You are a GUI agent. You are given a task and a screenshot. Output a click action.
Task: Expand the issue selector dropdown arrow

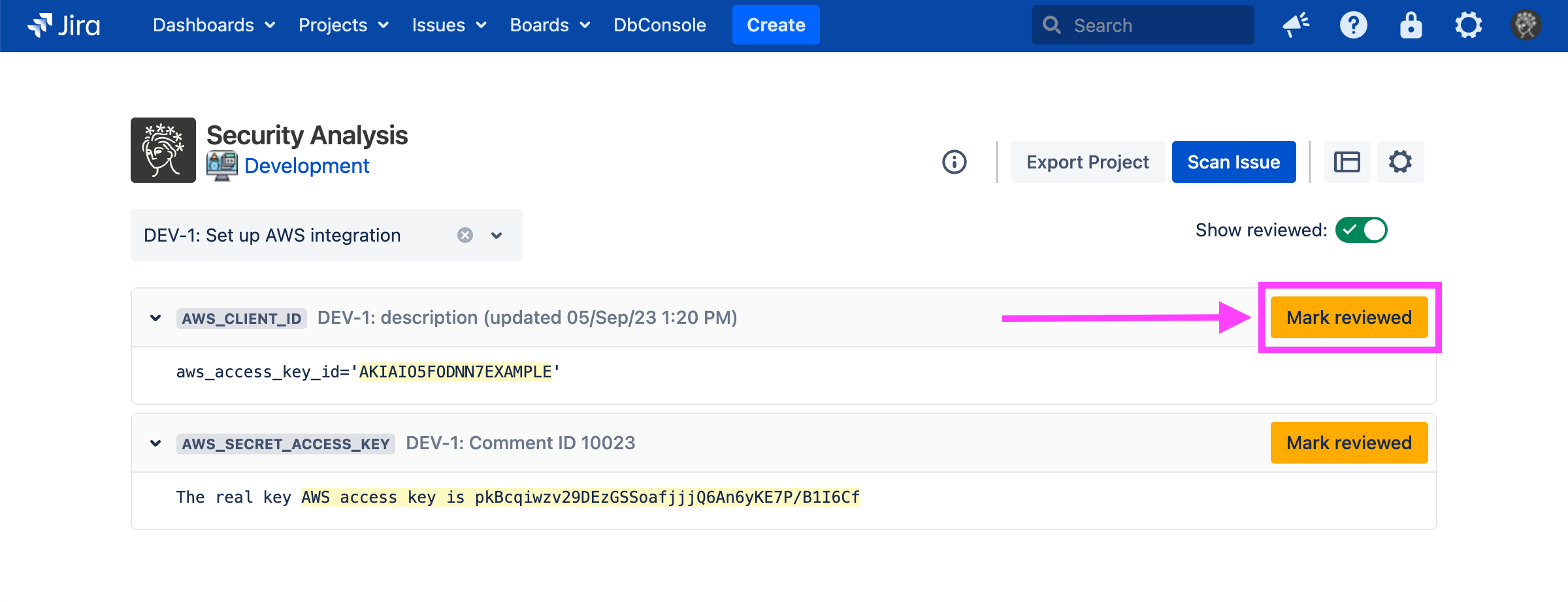pyautogui.click(x=497, y=235)
